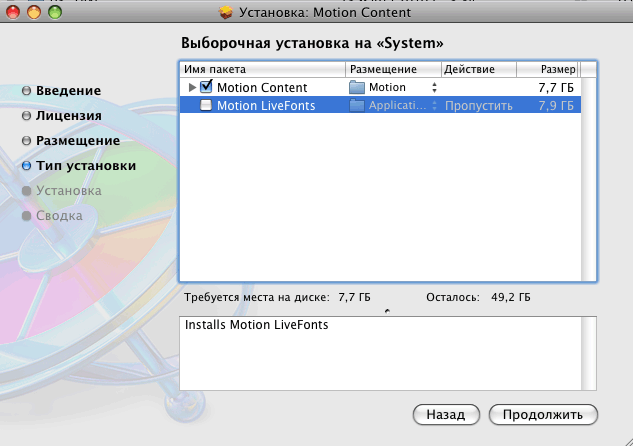Click the Motion folder icon
Screen dimensions: 633x446
[356, 87]
